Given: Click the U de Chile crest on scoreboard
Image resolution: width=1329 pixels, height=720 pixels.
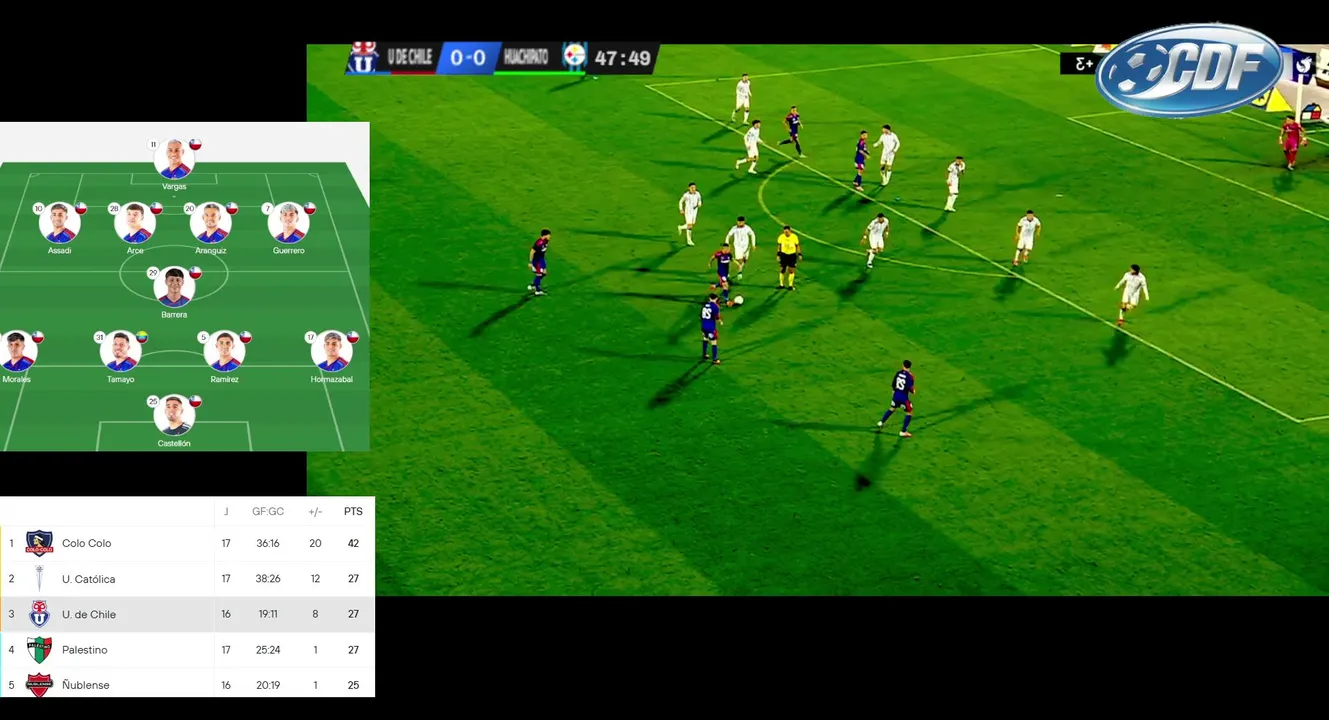Looking at the screenshot, I should [364, 58].
